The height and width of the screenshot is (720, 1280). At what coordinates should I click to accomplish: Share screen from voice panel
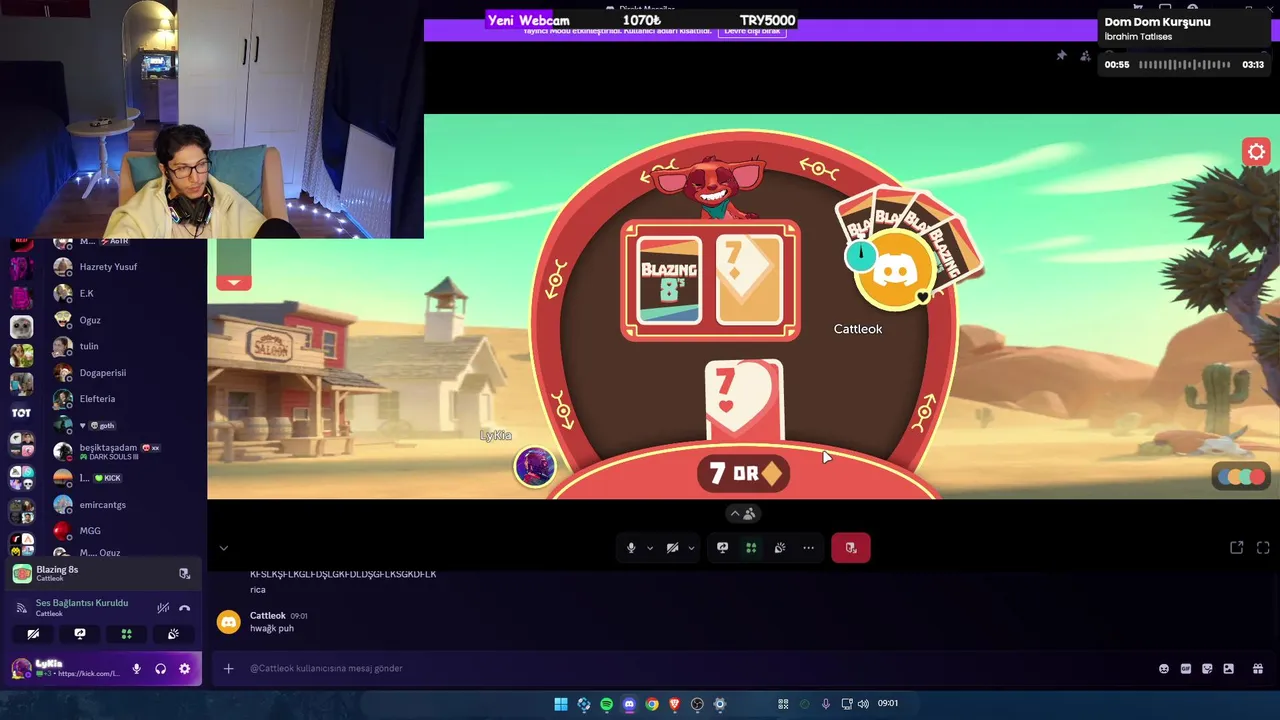pos(80,634)
